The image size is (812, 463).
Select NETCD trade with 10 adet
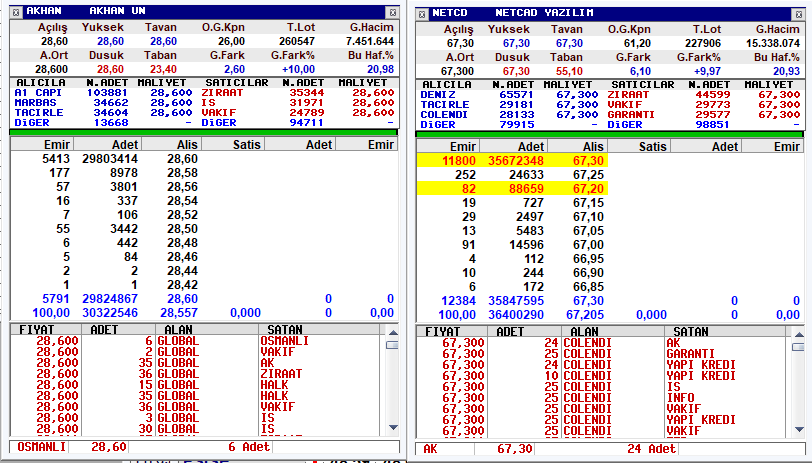pyautogui.click(x=602, y=376)
